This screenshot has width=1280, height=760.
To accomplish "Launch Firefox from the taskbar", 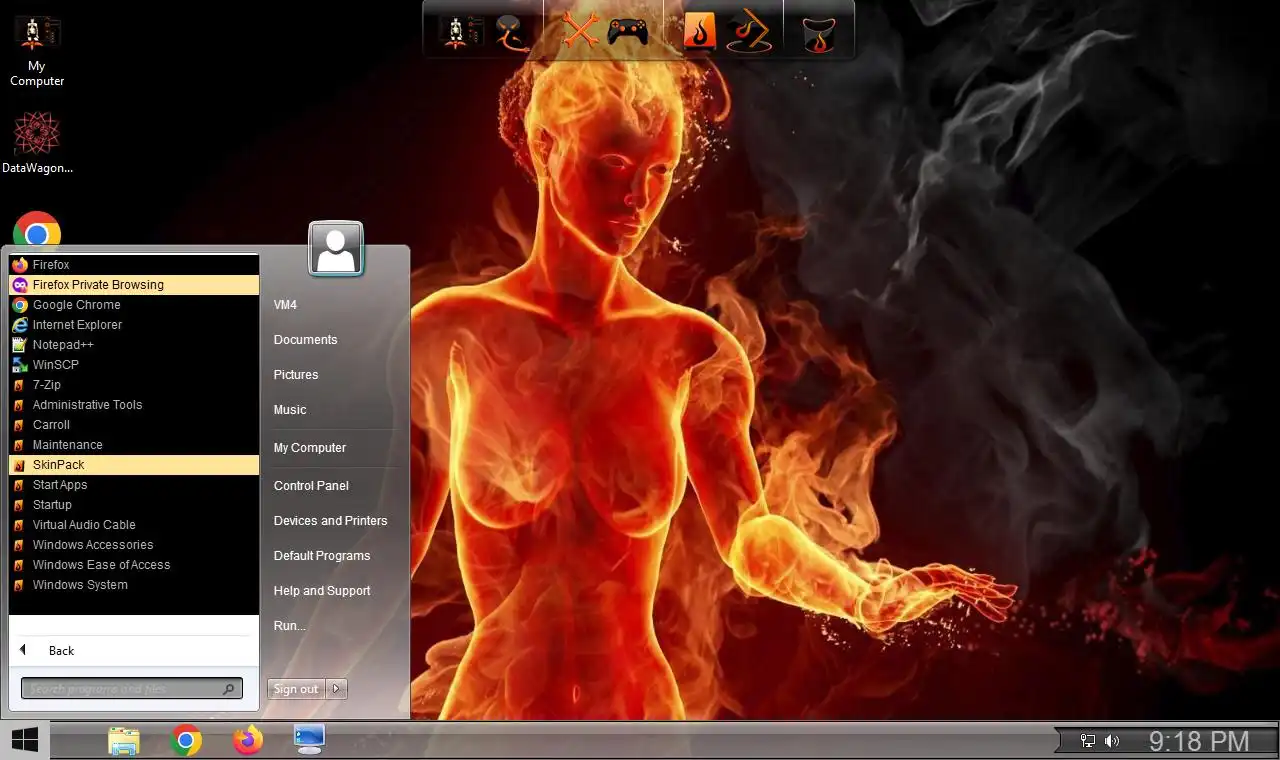I will click(248, 740).
